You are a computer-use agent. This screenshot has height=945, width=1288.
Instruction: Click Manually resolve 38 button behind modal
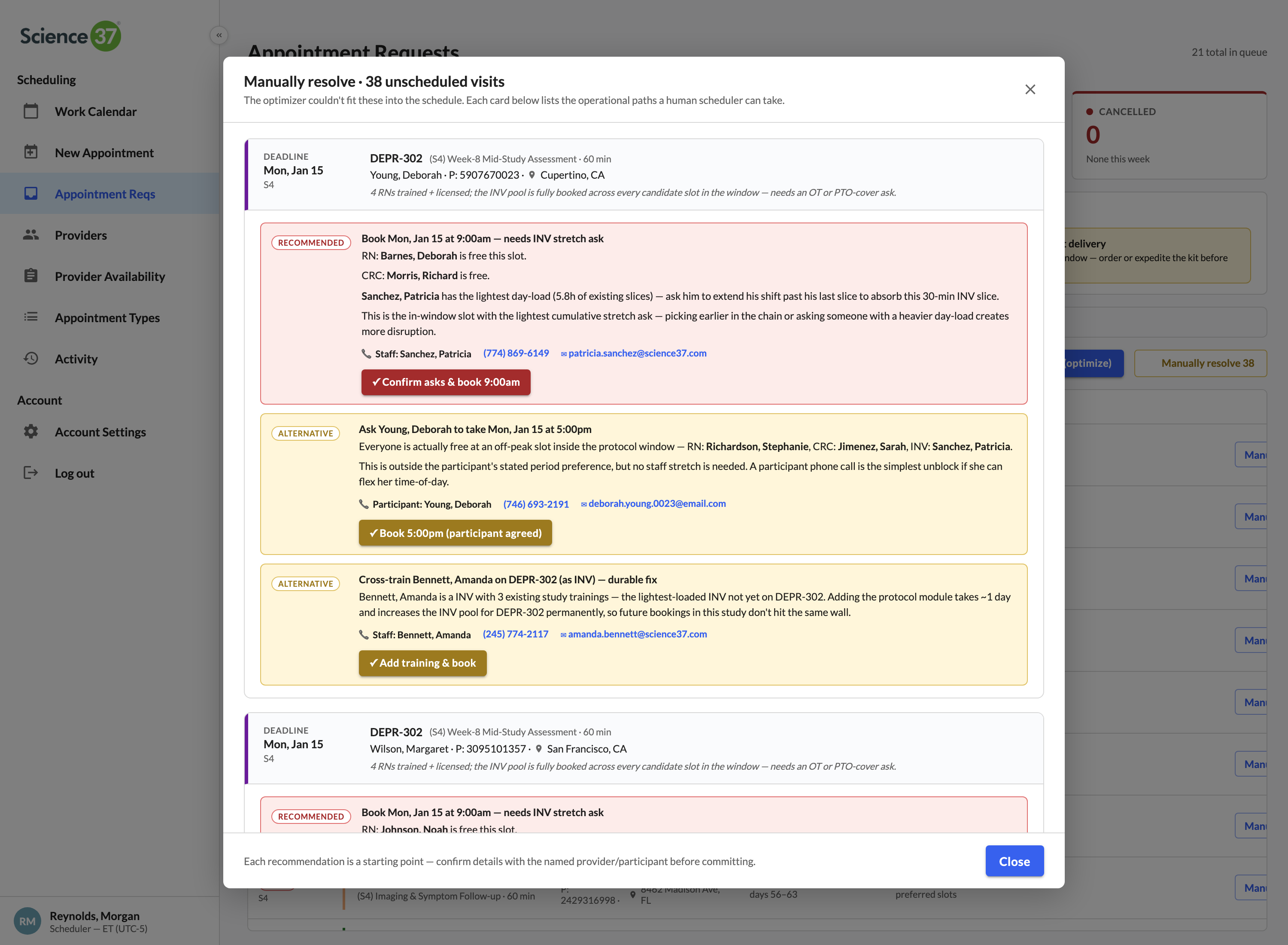point(1200,363)
